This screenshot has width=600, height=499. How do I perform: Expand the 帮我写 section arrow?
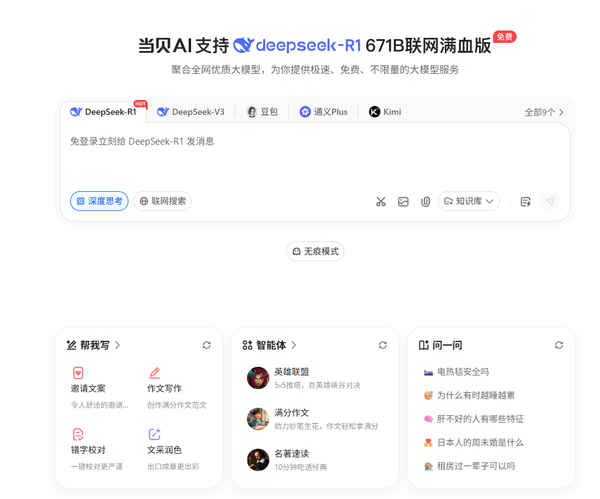pyautogui.click(x=118, y=345)
